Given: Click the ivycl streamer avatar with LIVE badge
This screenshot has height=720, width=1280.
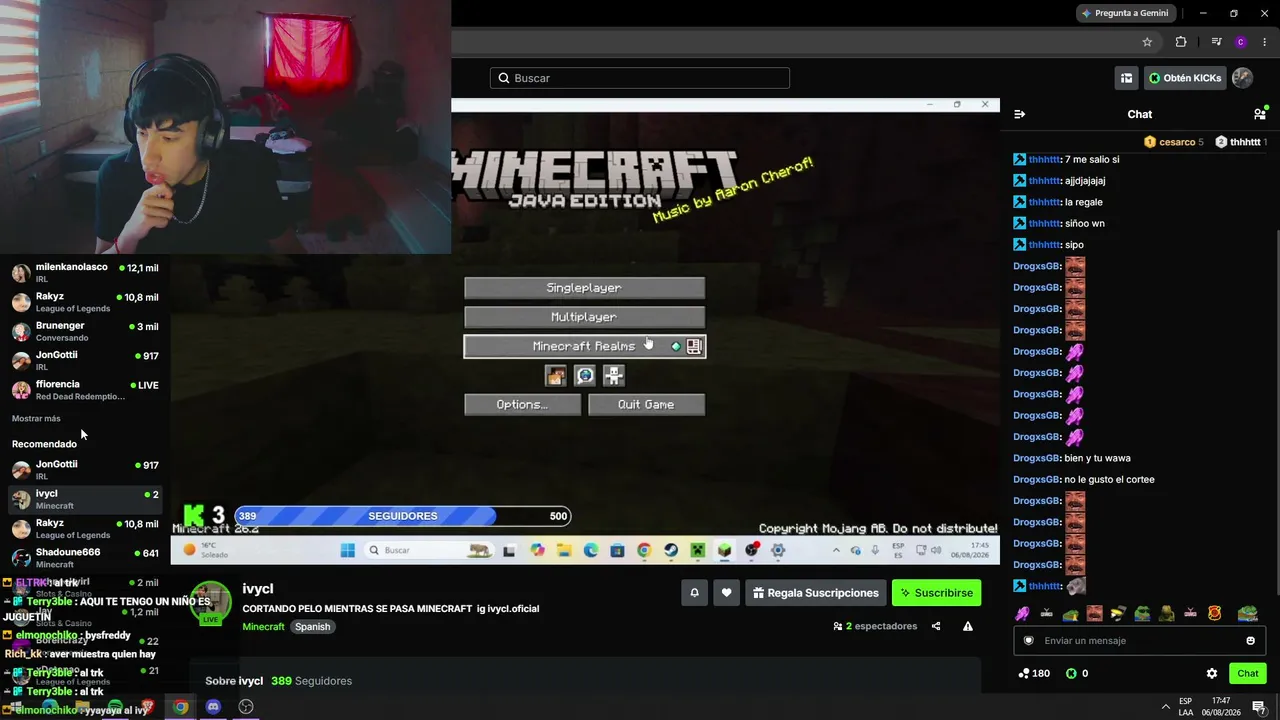Looking at the screenshot, I should point(211,603).
